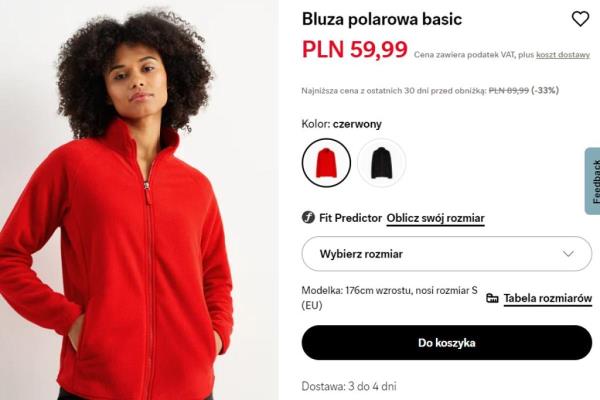Click the crossed-out PLN 89,99 price

coord(509,91)
